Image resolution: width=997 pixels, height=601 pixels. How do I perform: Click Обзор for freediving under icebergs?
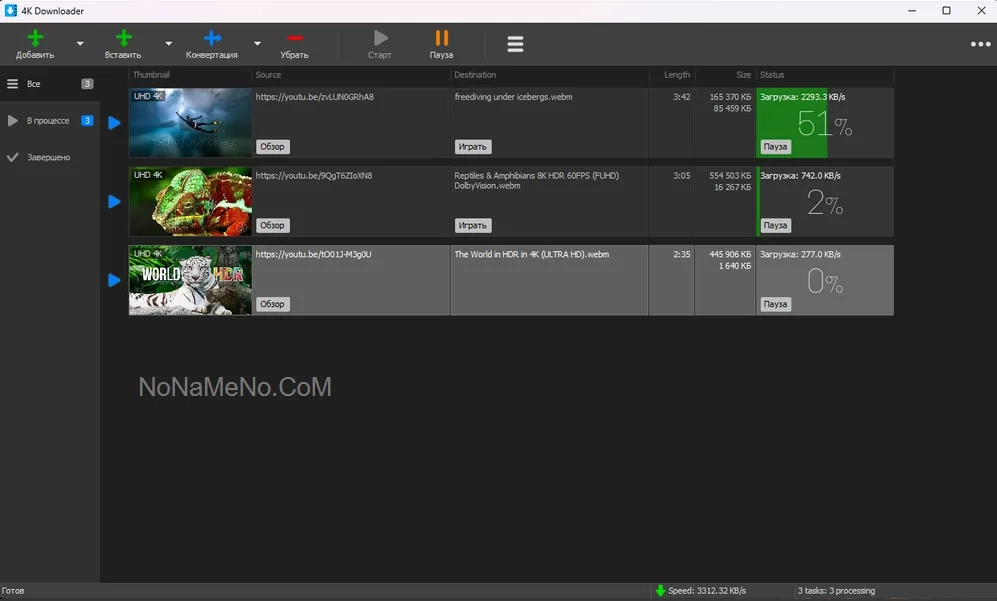273,147
